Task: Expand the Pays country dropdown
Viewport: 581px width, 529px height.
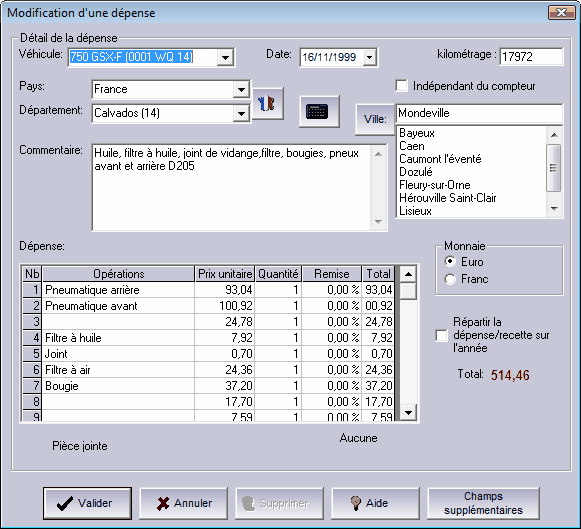Action: click(241, 90)
